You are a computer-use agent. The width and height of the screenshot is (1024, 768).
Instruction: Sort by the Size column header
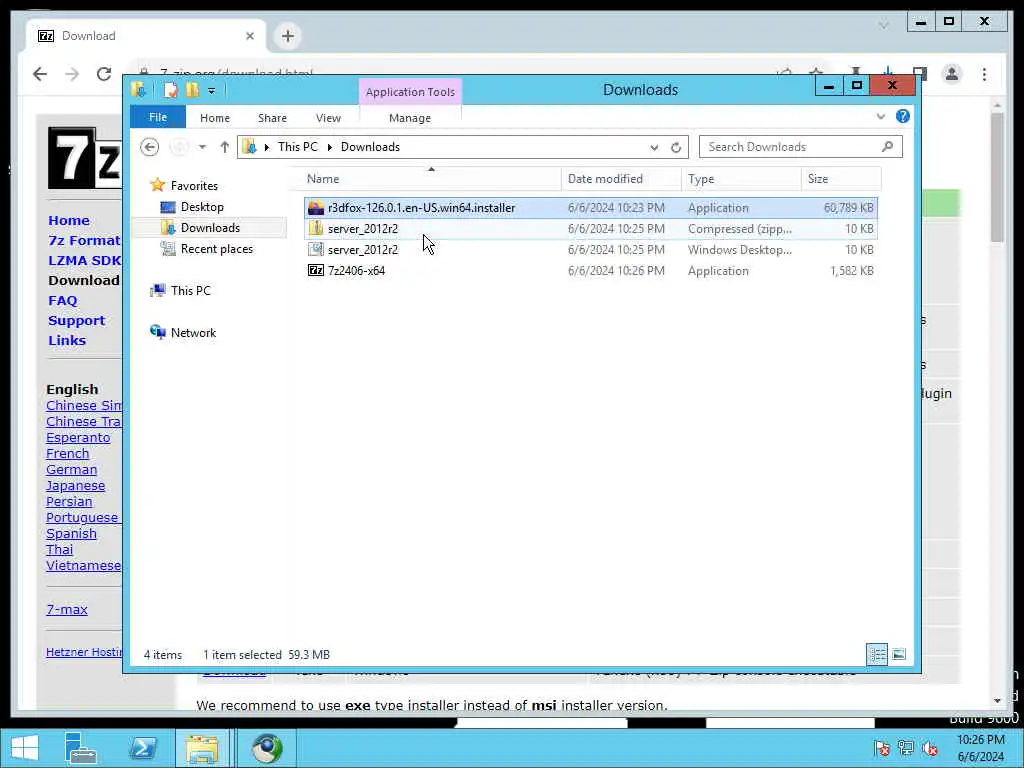841,179
